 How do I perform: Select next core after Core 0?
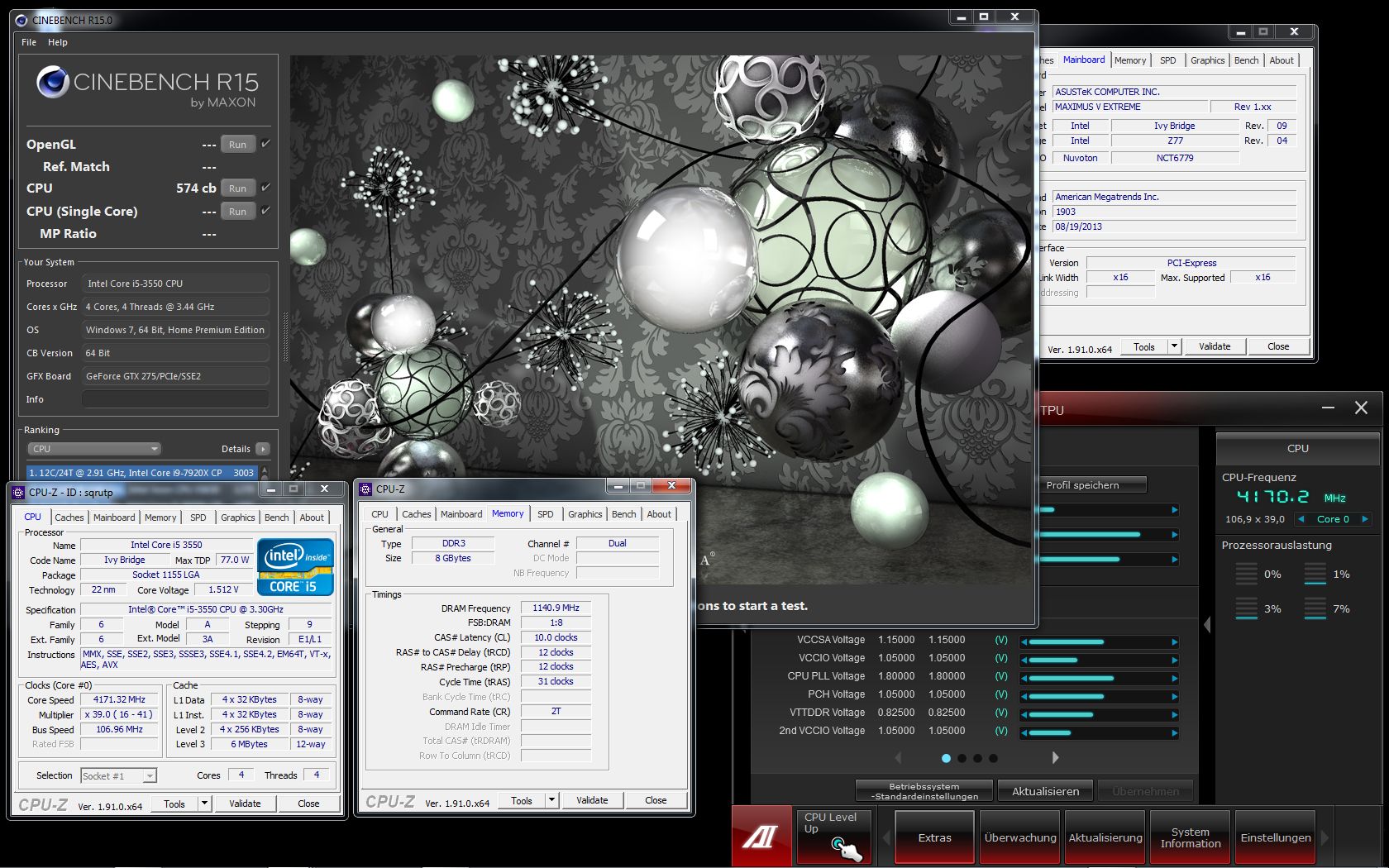[1364, 519]
